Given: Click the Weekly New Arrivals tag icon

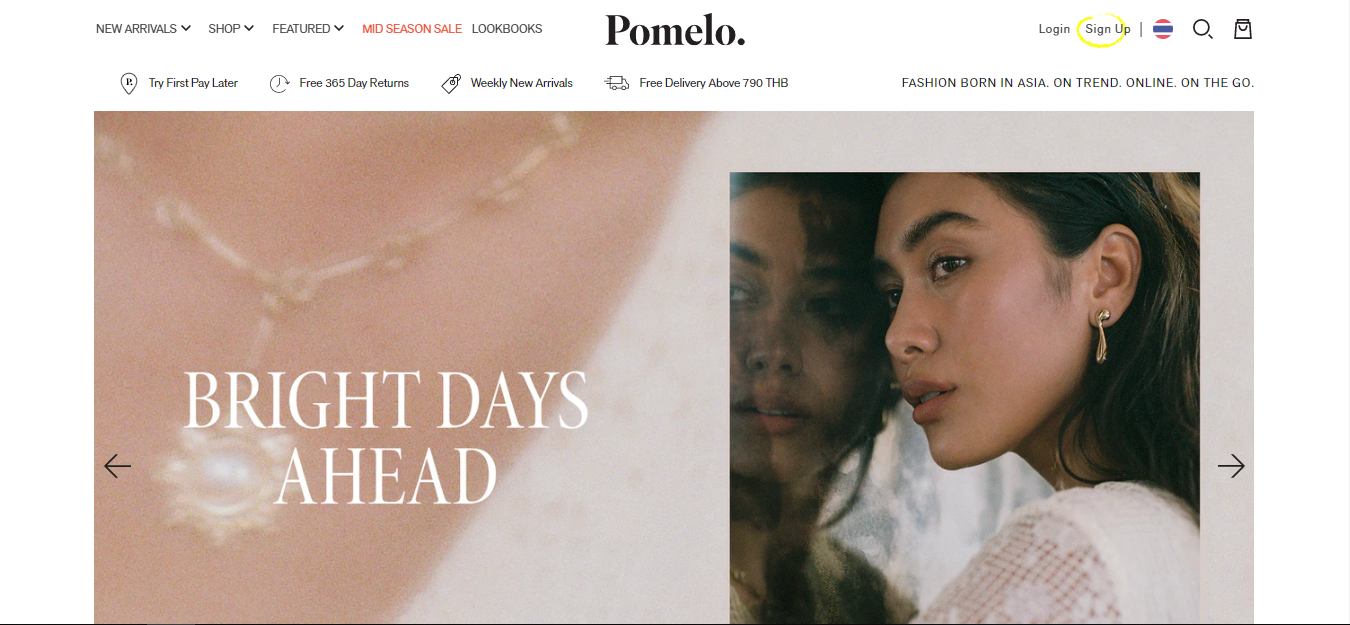Looking at the screenshot, I should pyautogui.click(x=451, y=83).
